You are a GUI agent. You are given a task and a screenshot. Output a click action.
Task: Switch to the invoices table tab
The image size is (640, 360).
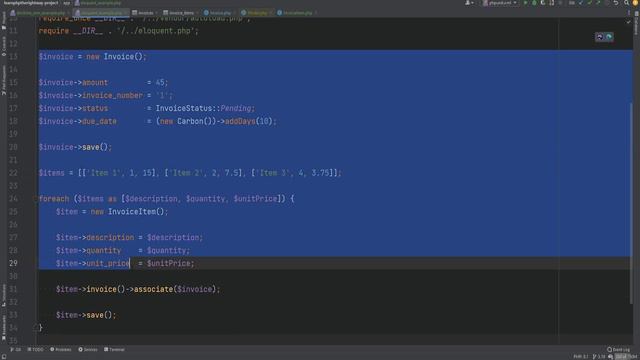(x=143, y=13)
